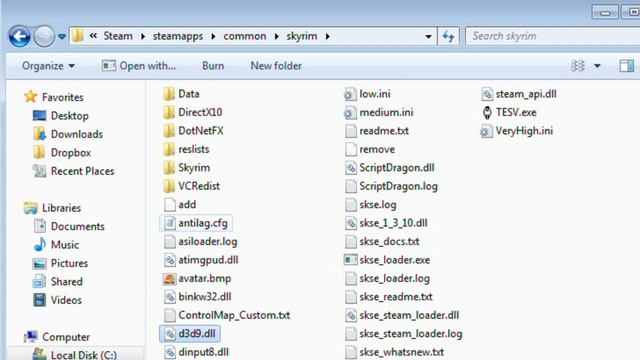
Task: Toggle the preview pane button
Action: point(627,66)
